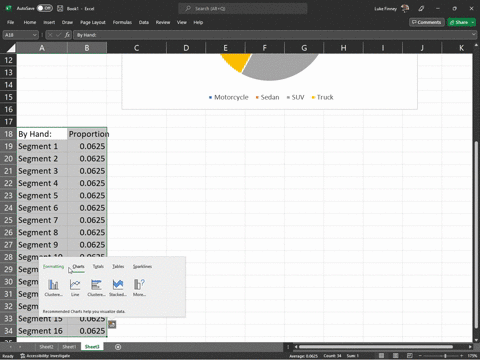The height and width of the screenshot is (360, 480).
Task: Select column C header
Action: 136,48
